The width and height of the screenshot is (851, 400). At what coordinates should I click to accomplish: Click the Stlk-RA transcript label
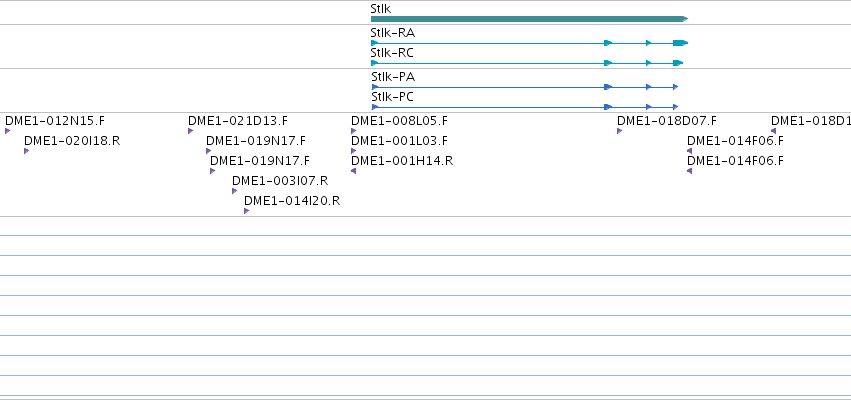coord(392,33)
